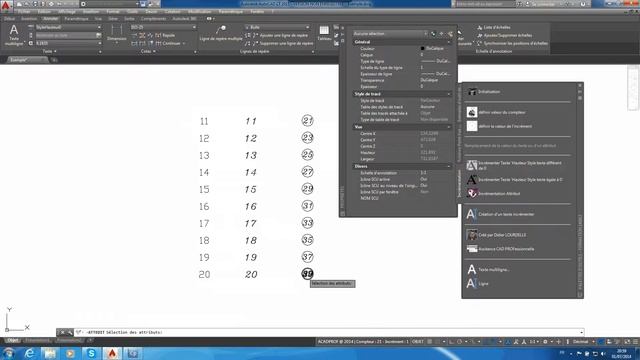
Task: Click the circled attribute number 39
Action: click(x=307, y=274)
